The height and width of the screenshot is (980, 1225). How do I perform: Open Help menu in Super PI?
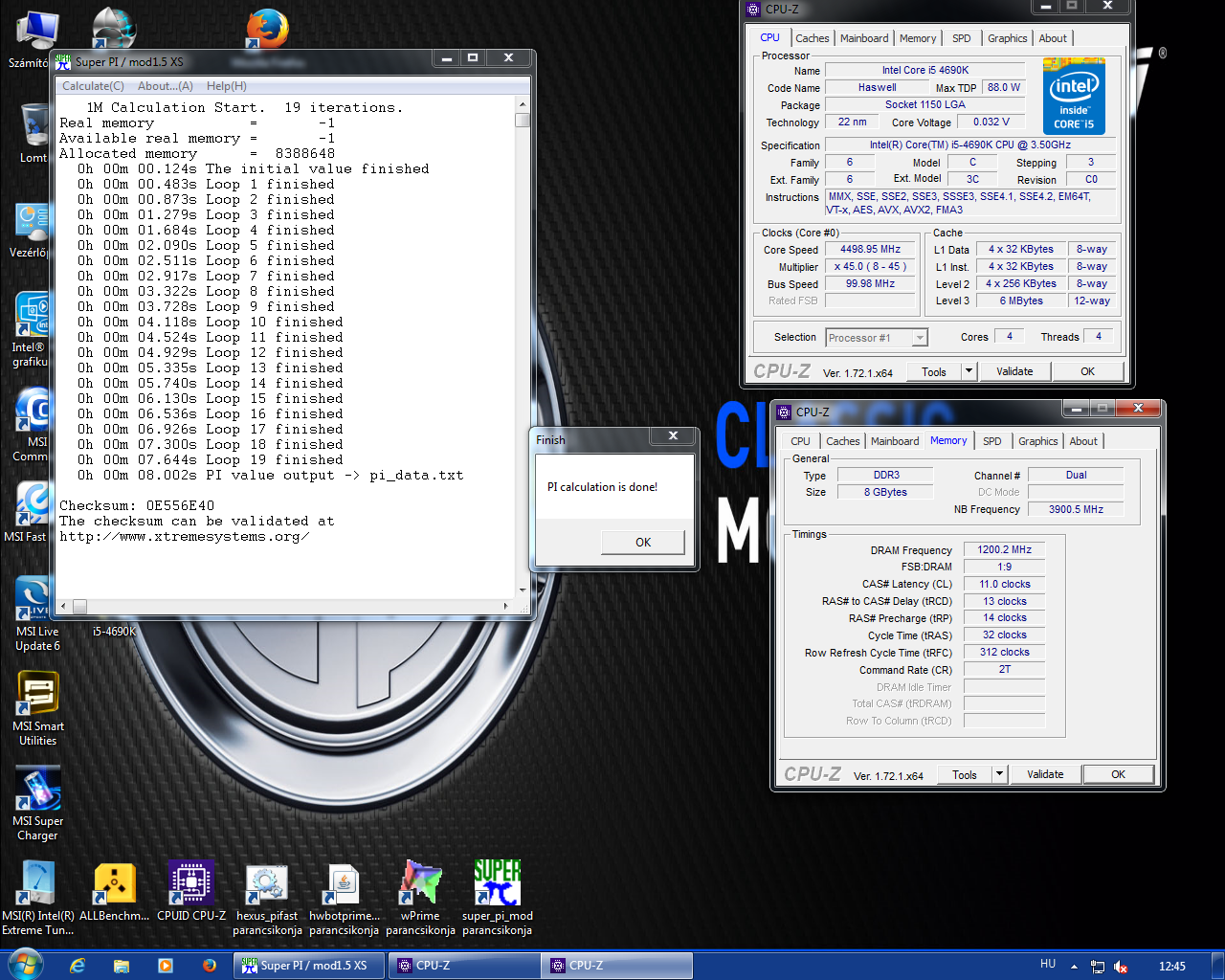coord(227,86)
